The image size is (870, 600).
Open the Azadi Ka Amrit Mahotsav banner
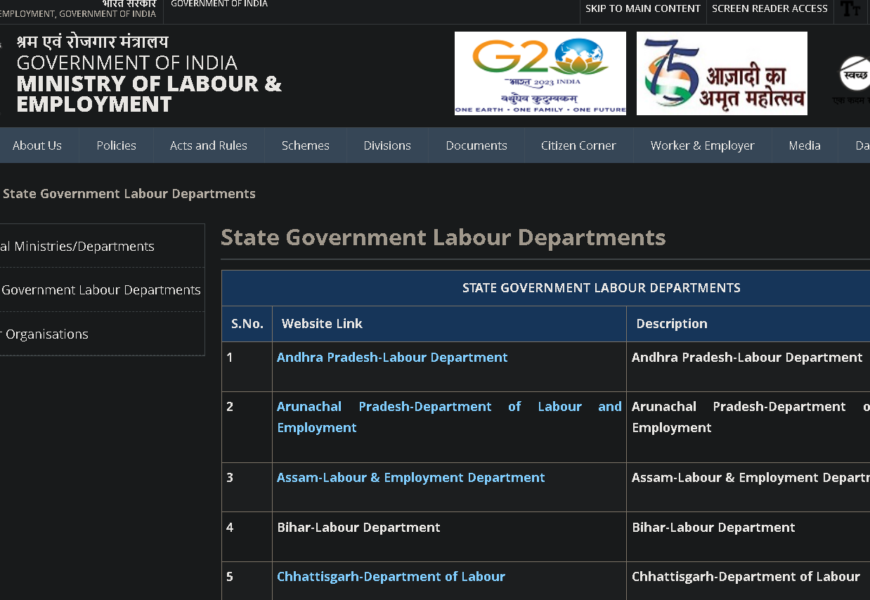tap(721, 73)
